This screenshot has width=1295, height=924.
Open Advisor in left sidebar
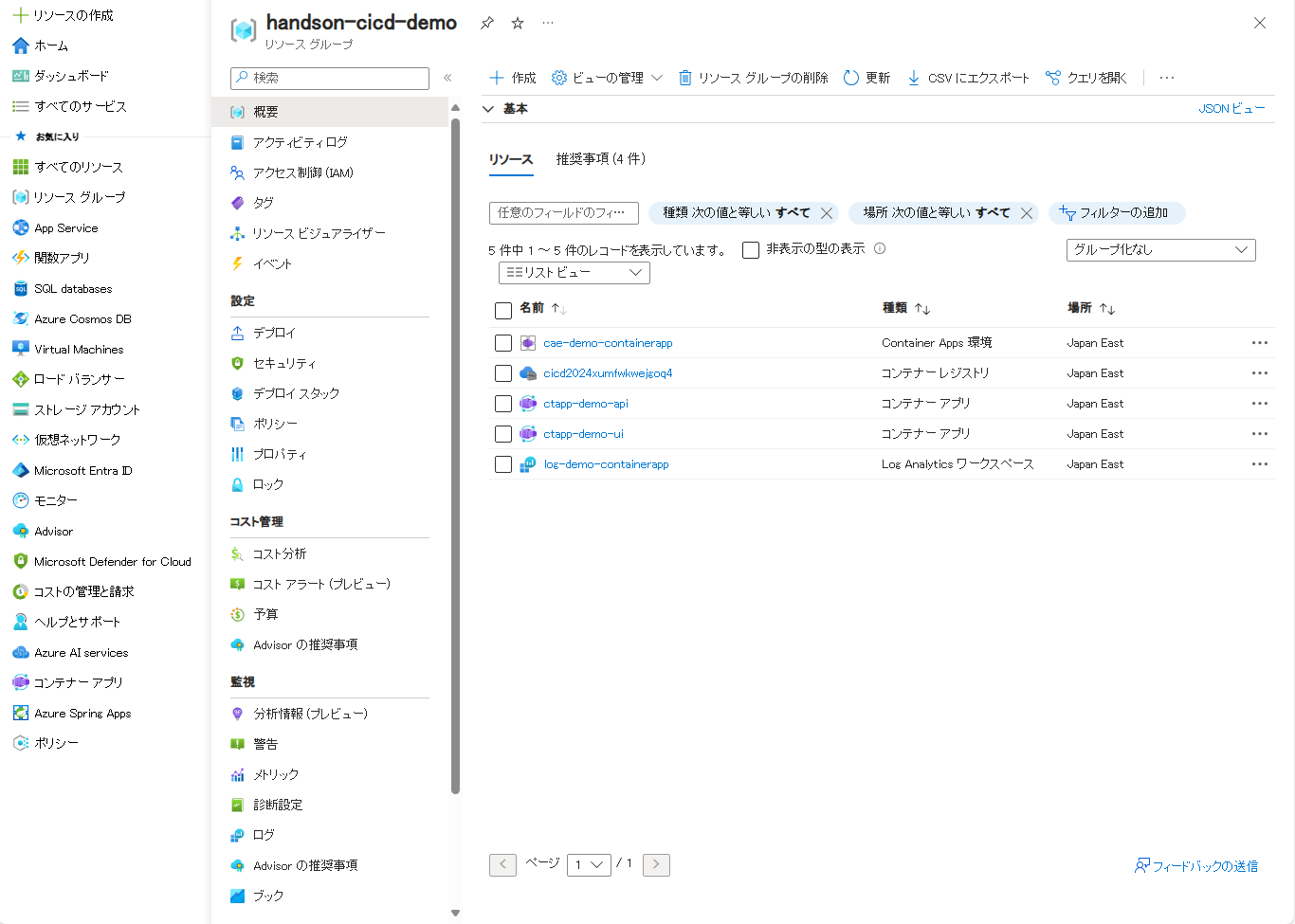pyautogui.click(x=53, y=531)
